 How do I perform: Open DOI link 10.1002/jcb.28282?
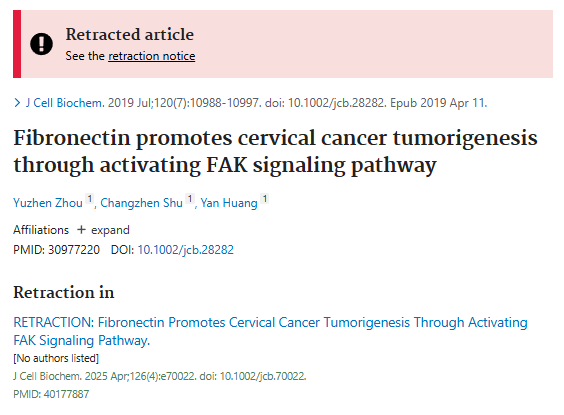pyautogui.click(x=186, y=250)
